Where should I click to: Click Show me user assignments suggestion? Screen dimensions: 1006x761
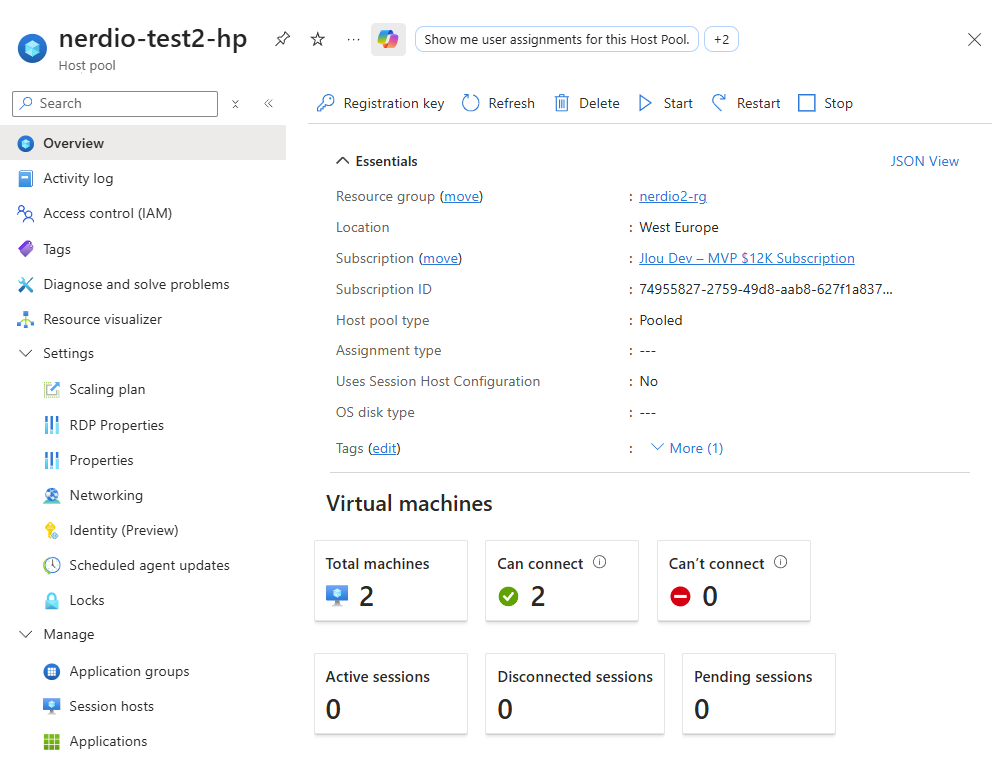[556, 39]
